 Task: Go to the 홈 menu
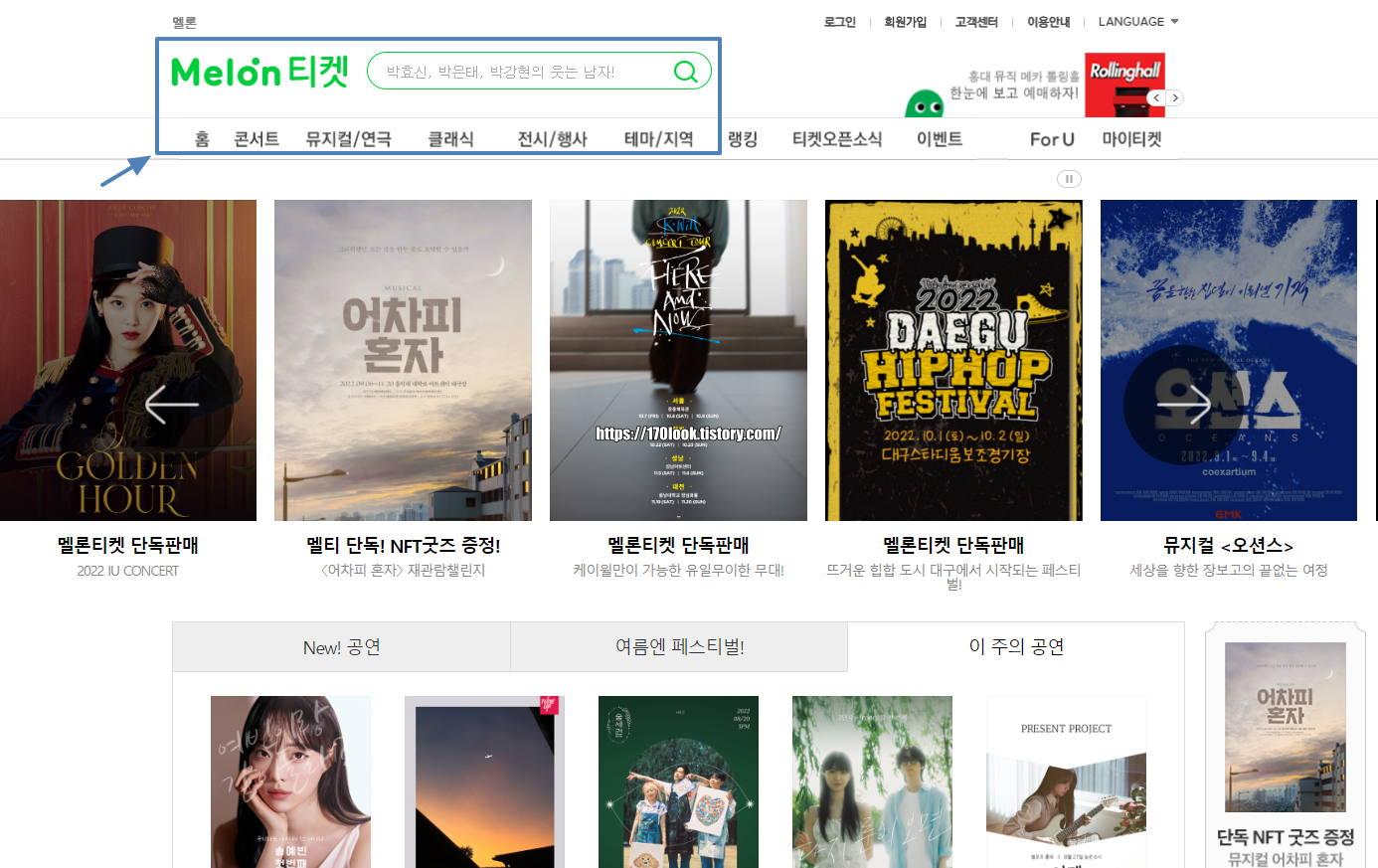[202, 139]
